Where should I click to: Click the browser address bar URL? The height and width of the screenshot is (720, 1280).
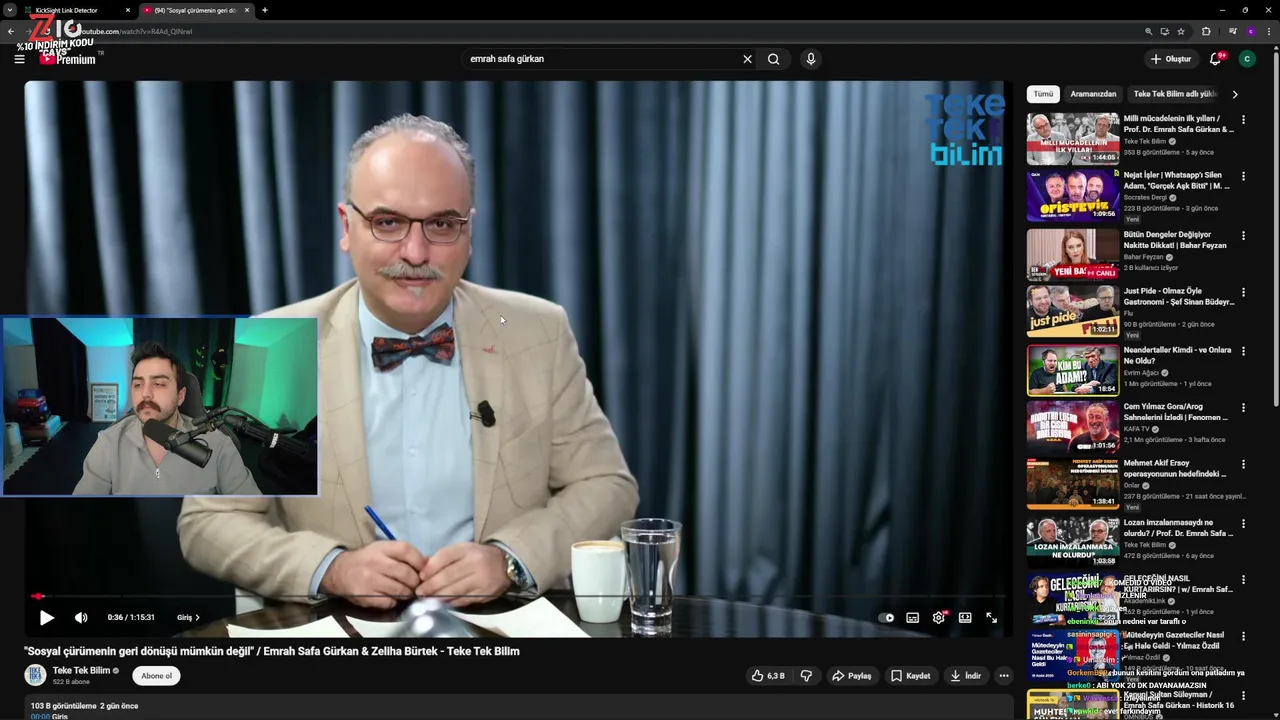click(135, 31)
